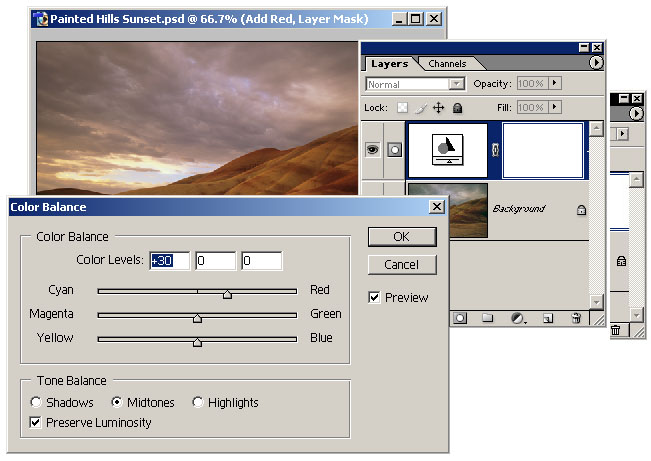
Task: Select the Highlights tone option
Action: pyautogui.click(x=198, y=402)
